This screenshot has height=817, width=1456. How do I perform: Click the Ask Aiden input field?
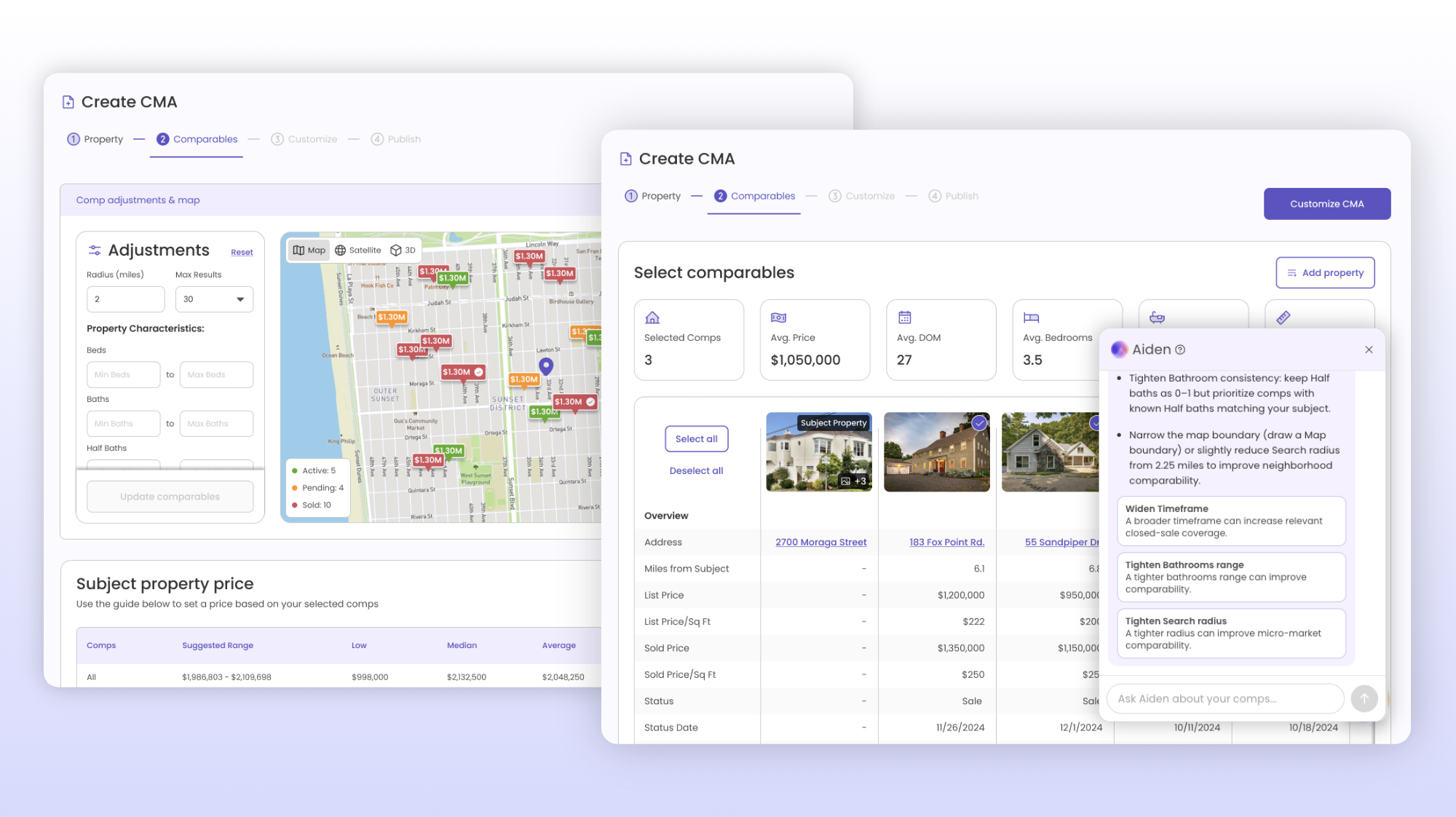click(1224, 698)
